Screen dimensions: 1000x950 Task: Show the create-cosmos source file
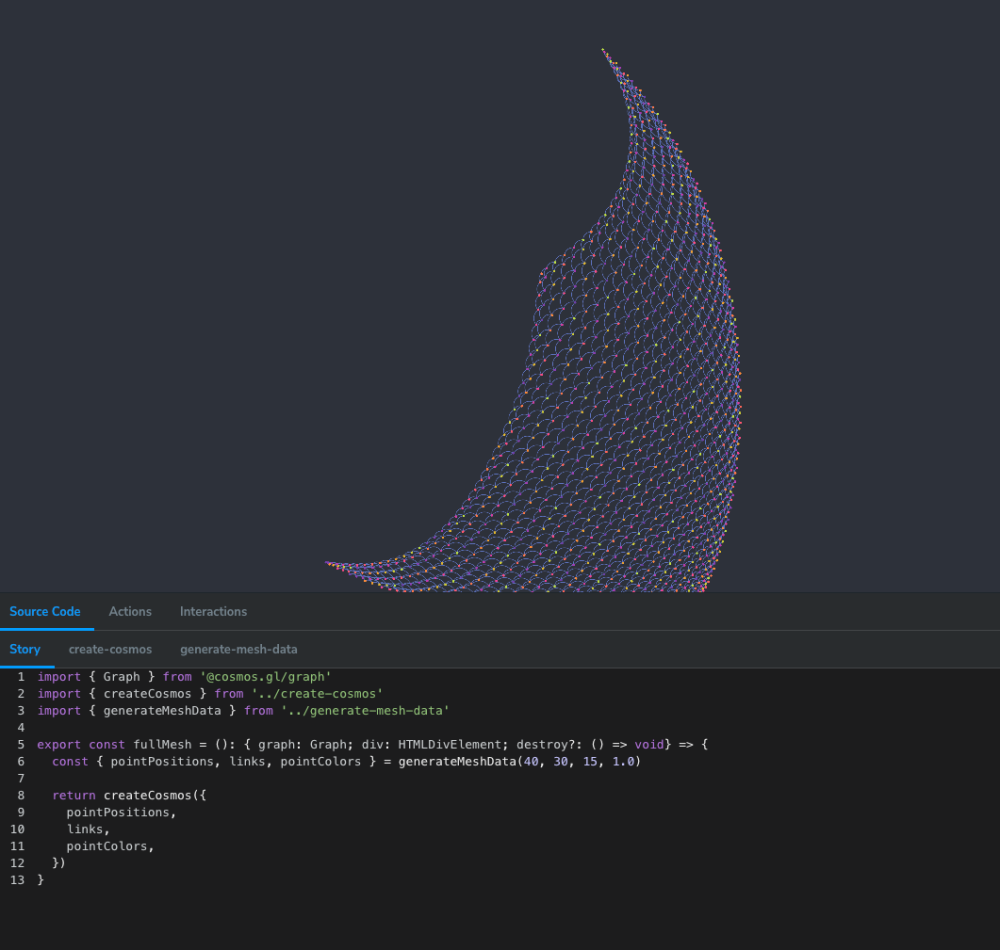tap(110, 649)
